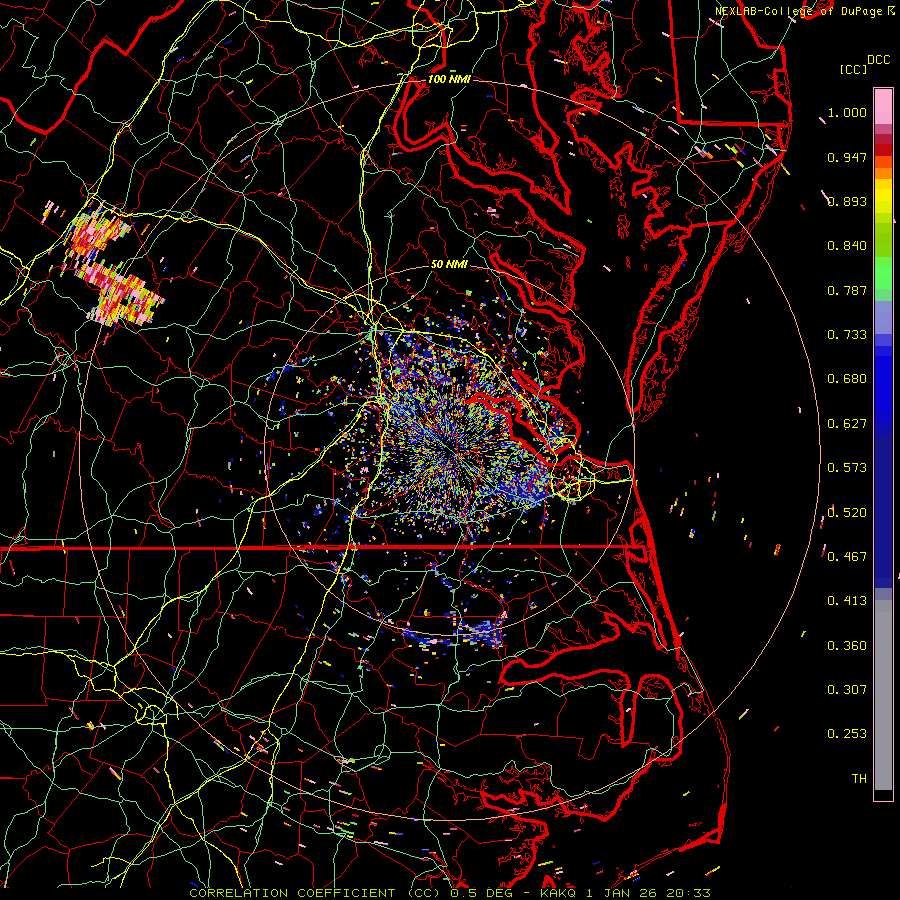Pick the yellow segment of the color bar
Viewport: 900px width, 900px height.
coord(883,197)
